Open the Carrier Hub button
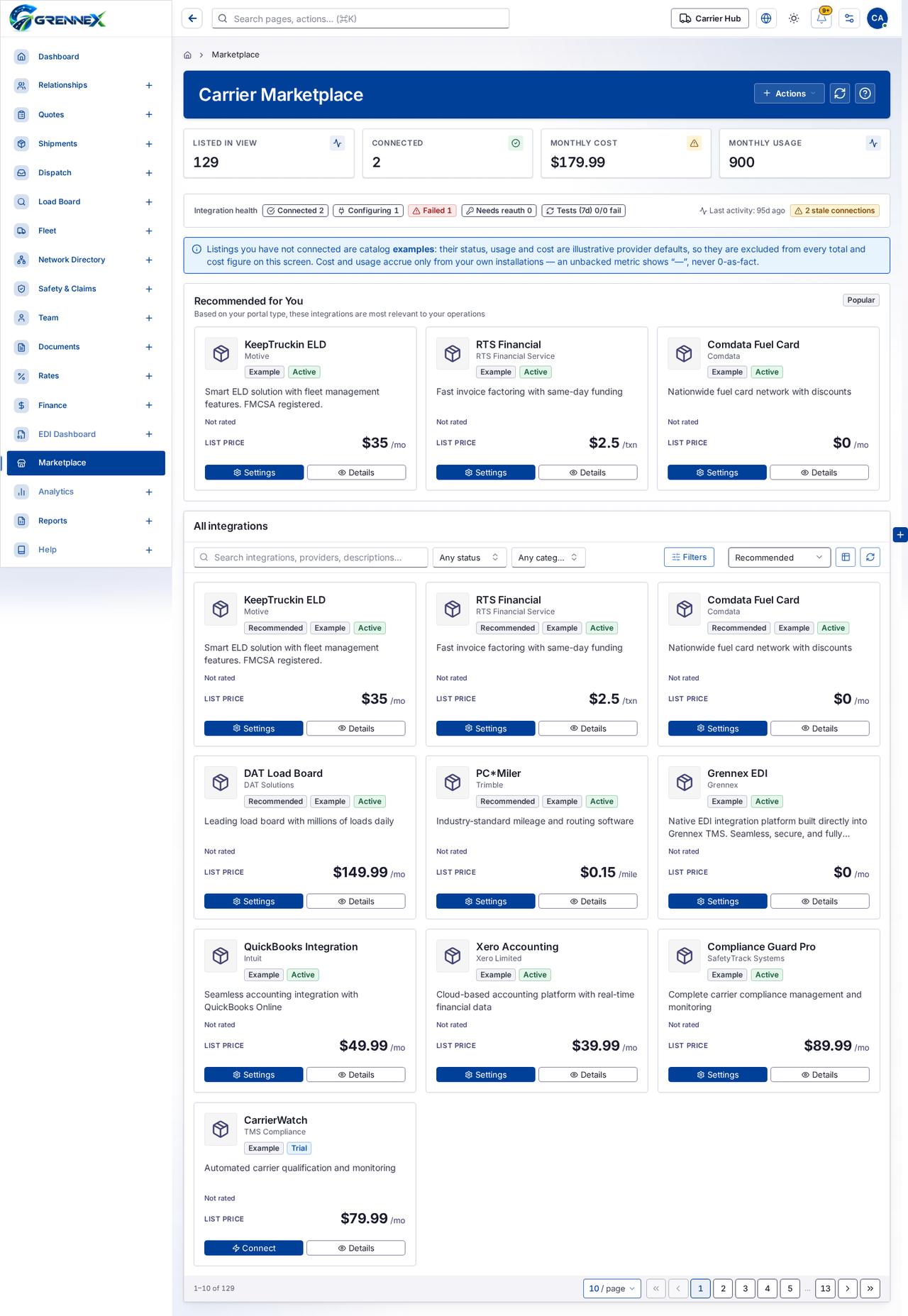 tap(710, 18)
